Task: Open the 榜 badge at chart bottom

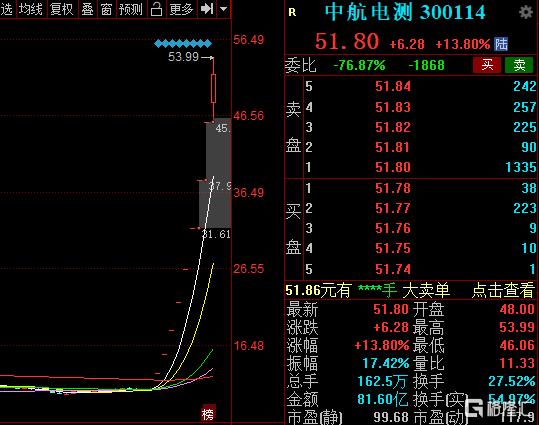Action: point(208,414)
